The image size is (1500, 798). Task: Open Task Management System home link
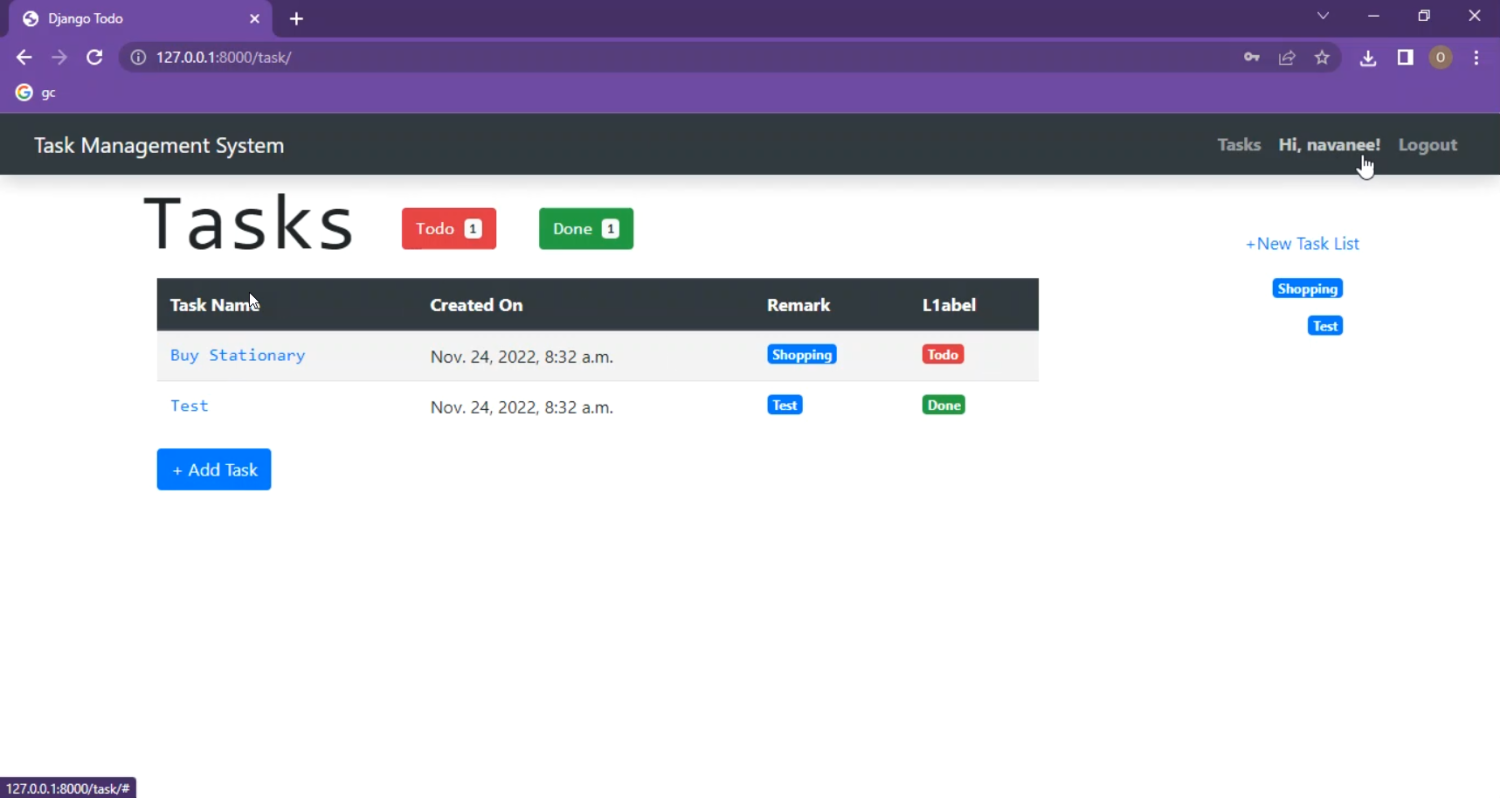(159, 145)
